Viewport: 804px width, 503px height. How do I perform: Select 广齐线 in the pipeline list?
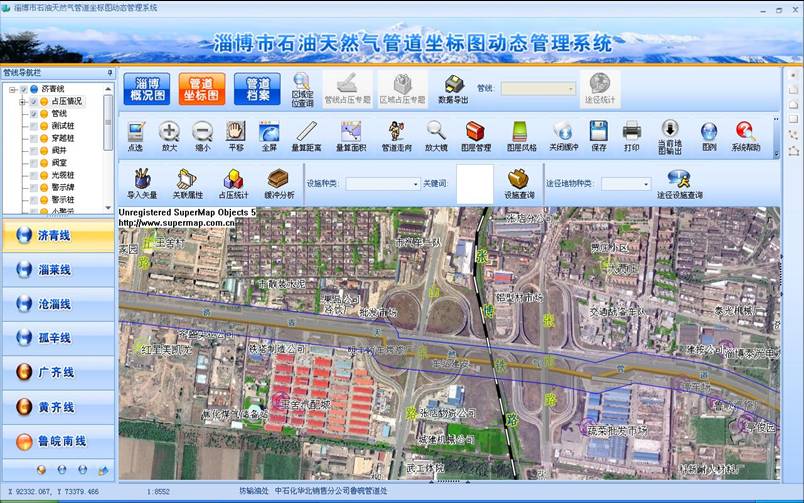(58, 372)
